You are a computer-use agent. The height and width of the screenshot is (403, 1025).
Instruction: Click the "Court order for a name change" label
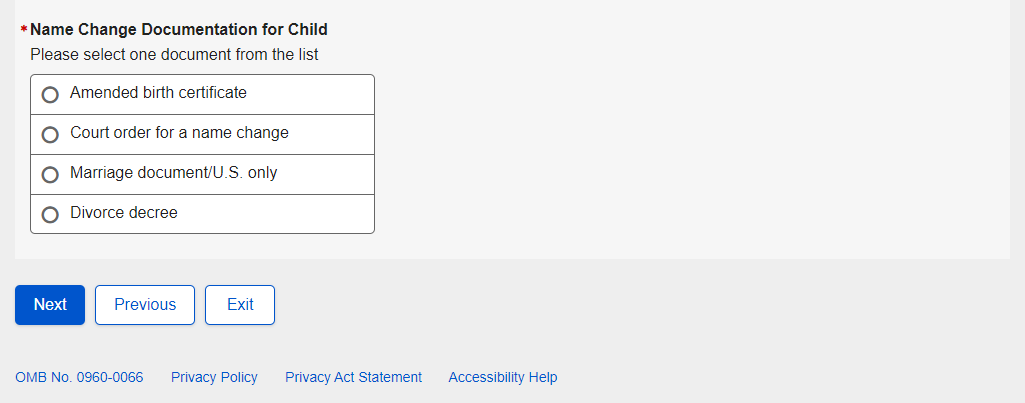point(179,133)
